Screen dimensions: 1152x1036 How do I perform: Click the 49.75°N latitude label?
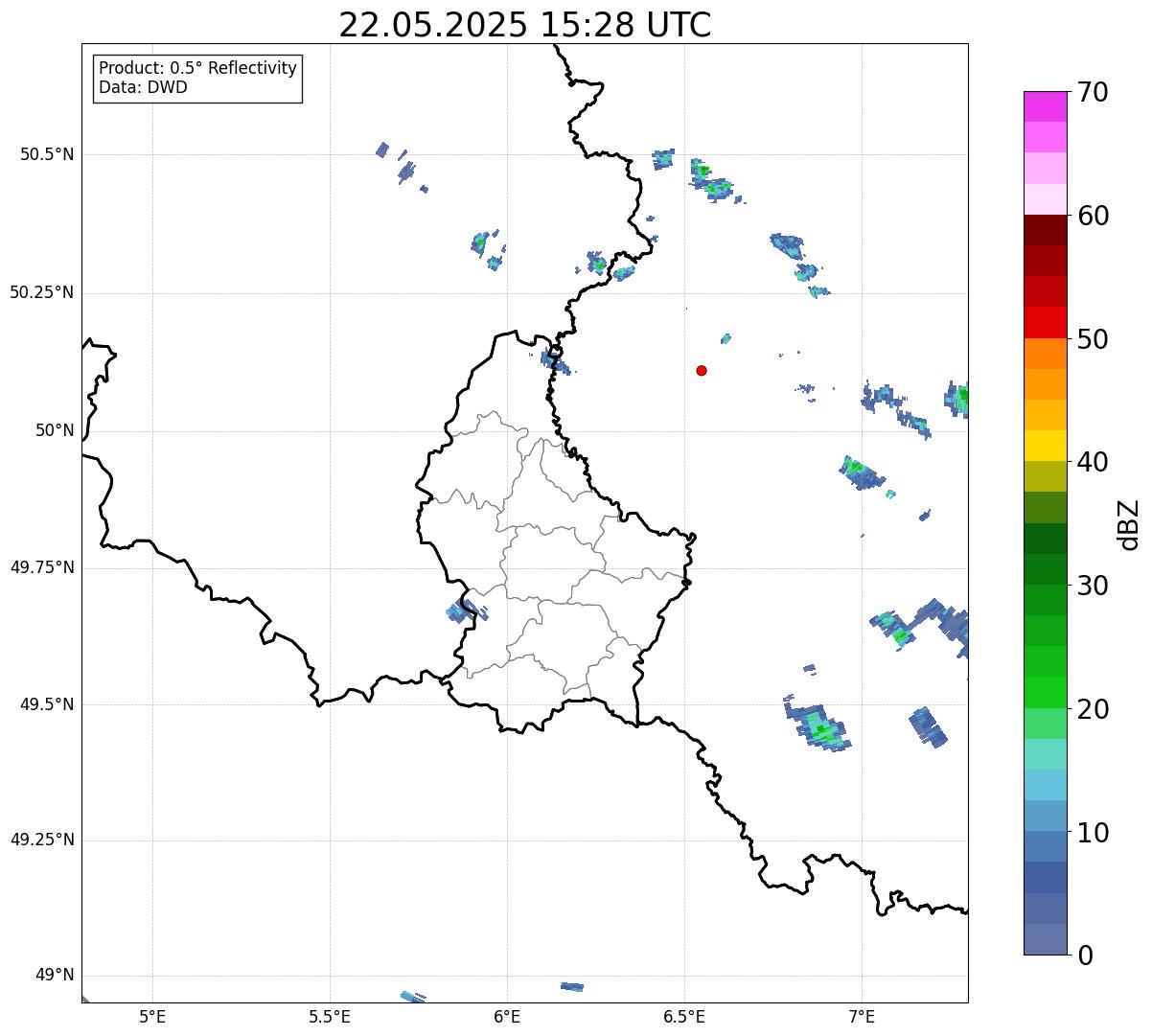pos(41,567)
